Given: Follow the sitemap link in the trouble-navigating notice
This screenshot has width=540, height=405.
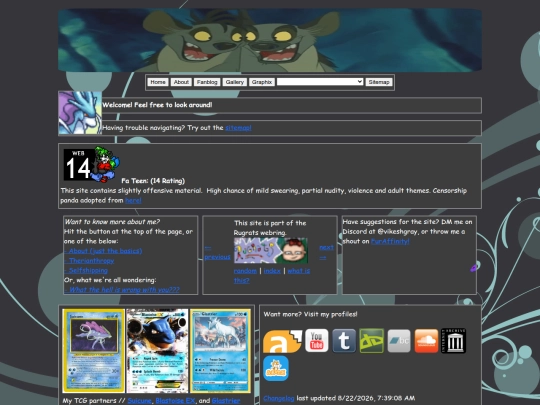Looking at the screenshot, I should pos(238,128).
